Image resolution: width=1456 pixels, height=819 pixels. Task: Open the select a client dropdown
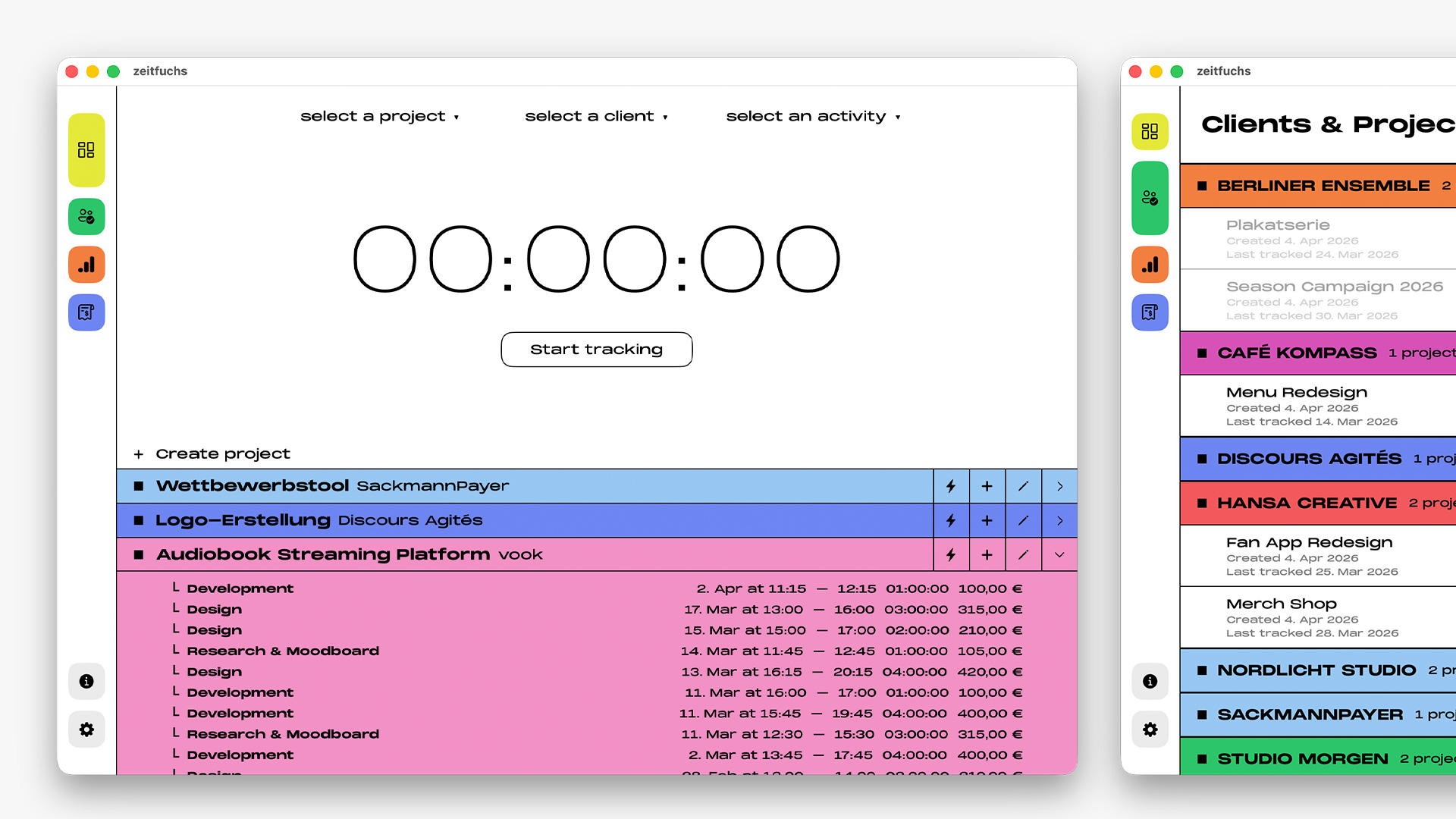[596, 116]
